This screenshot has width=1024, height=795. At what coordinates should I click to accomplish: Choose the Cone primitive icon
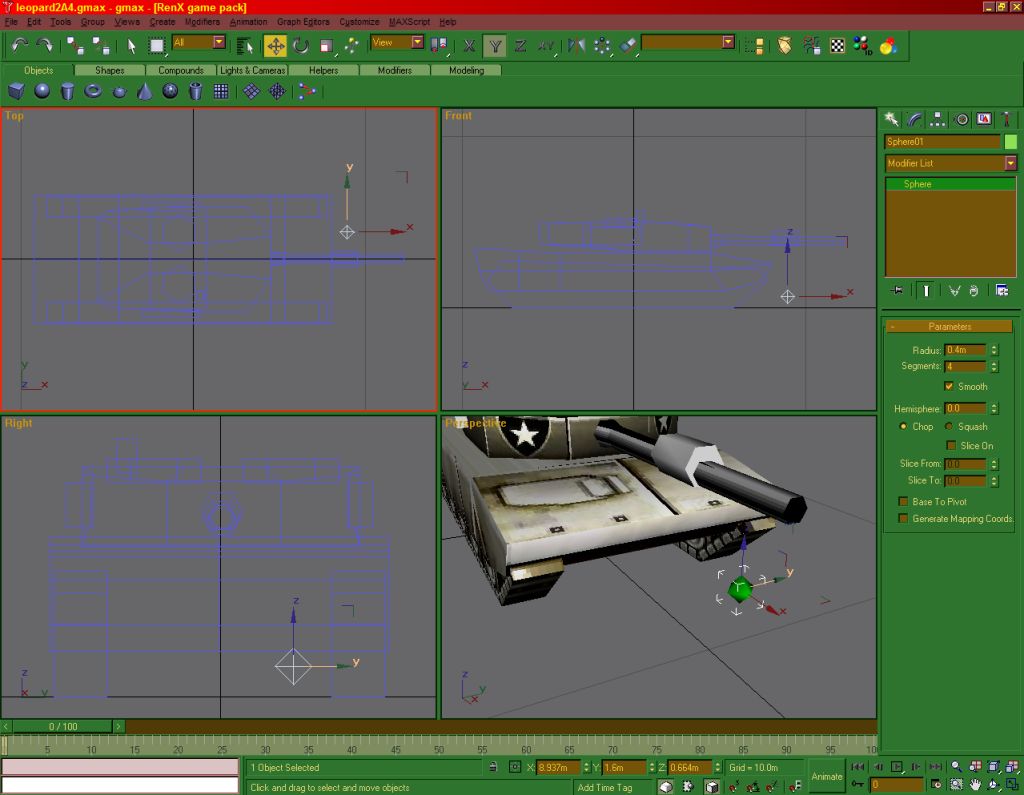pyautogui.click(x=144, y=91)
